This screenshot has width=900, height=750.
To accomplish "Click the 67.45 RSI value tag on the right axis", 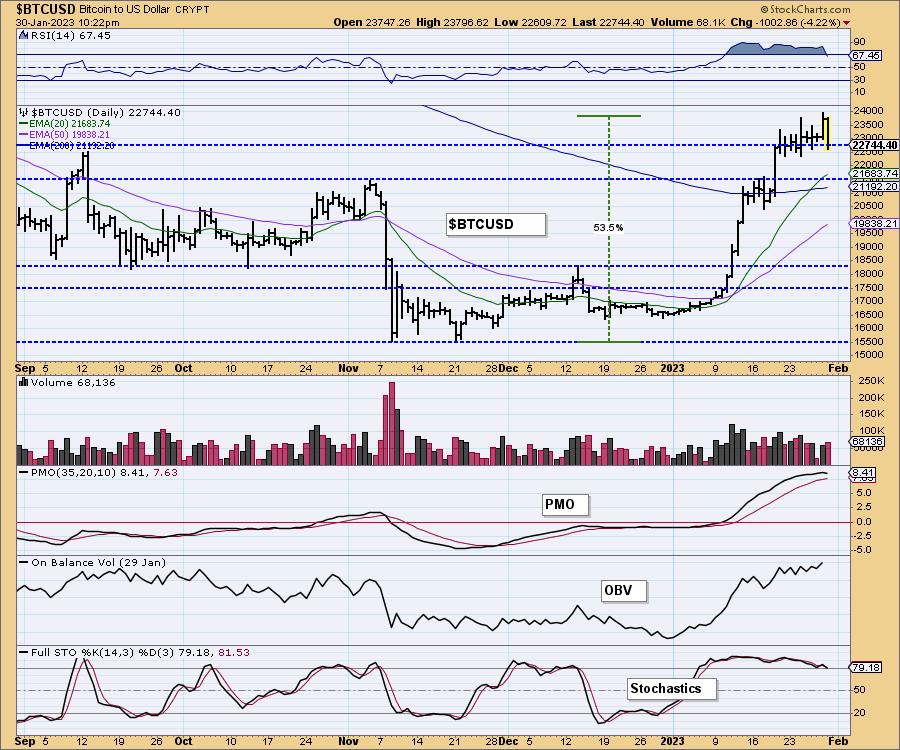I will click(x=866, y=56).
